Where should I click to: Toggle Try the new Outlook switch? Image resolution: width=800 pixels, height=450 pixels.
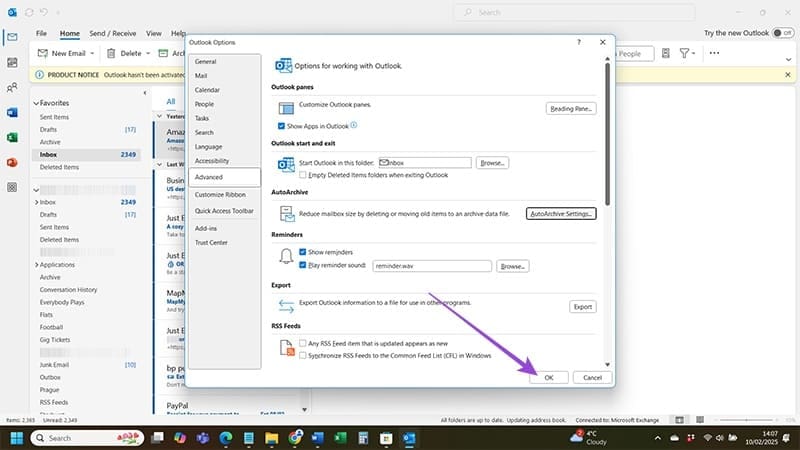782,33
